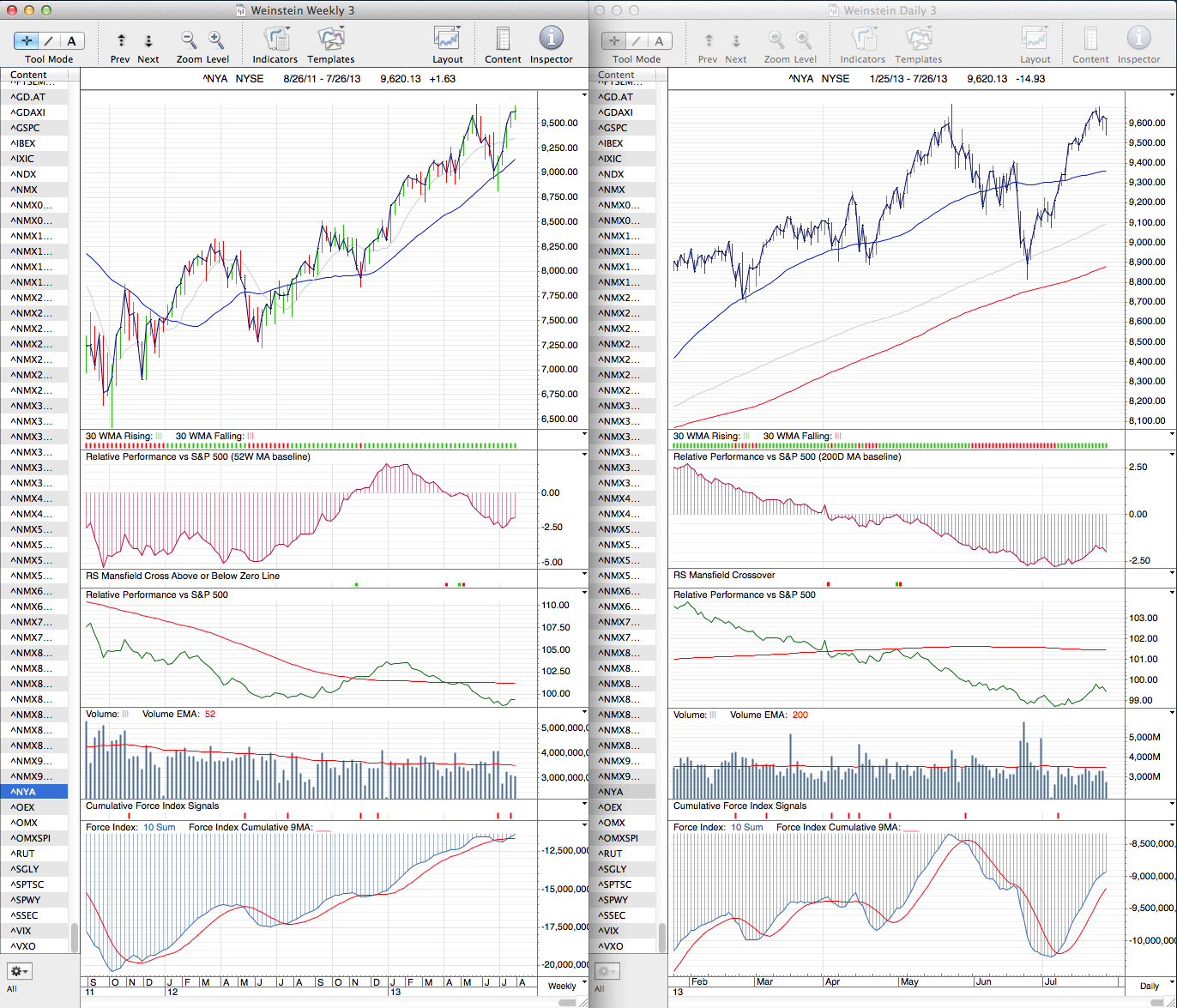
Task: Click the Indicators button in the Daily window
Action: tap(862, 40)
